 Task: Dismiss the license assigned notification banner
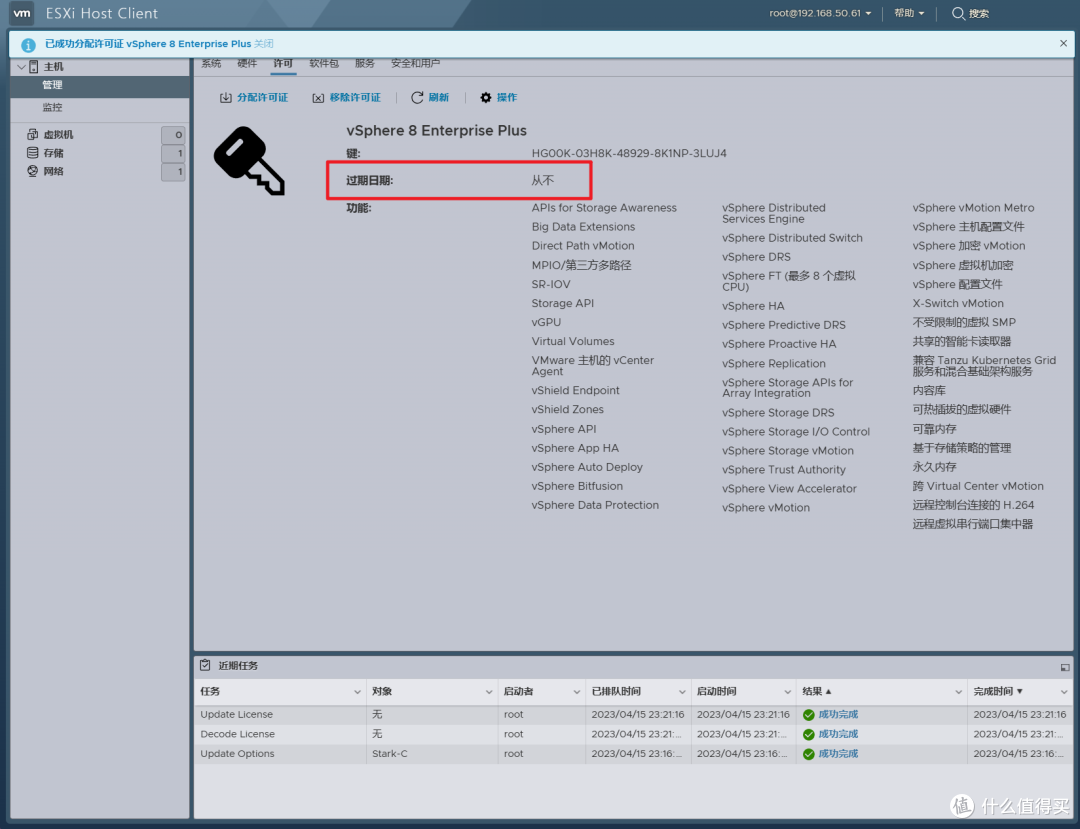click(x=1063, y=44)
